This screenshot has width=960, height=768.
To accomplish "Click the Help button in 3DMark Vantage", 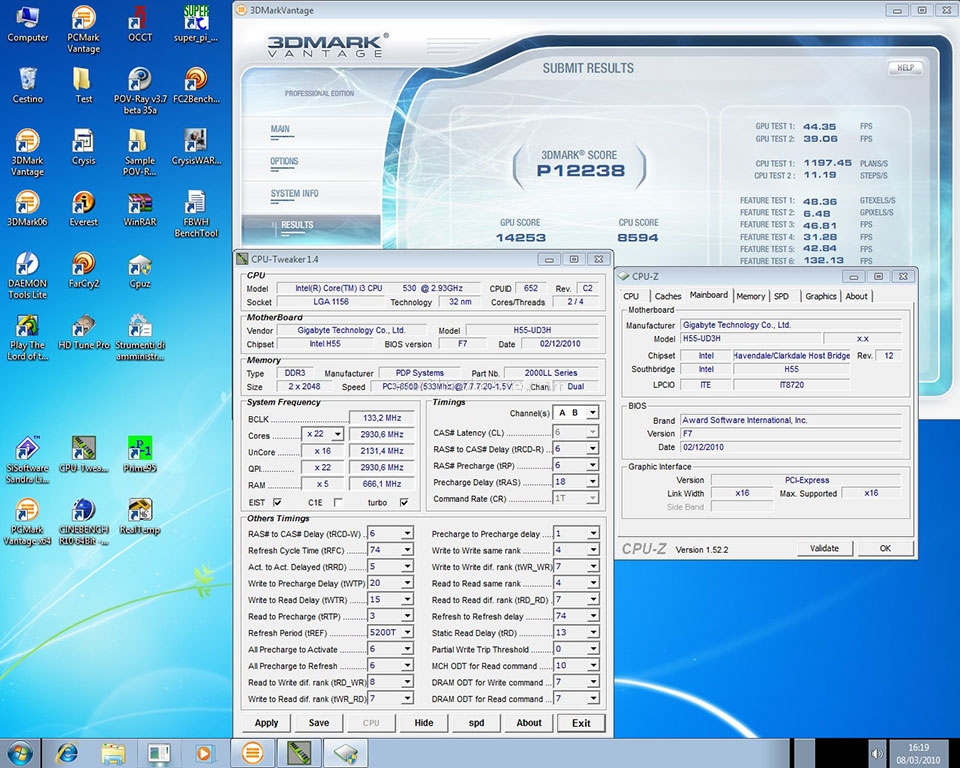I will coord(906,68).
